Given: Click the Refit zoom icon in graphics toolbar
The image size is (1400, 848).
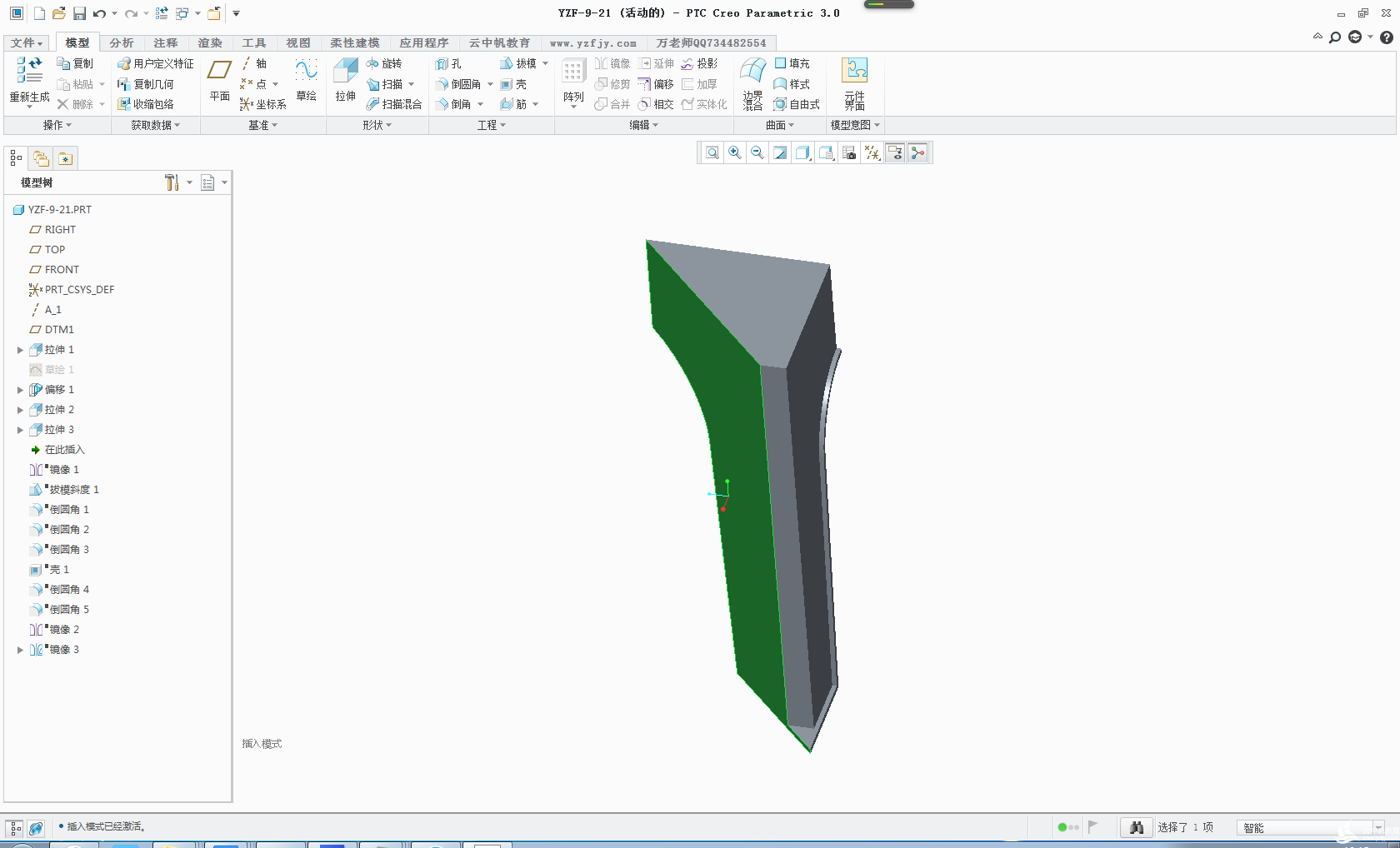Looking at the screenshot, I should click(x=712, y=153).
